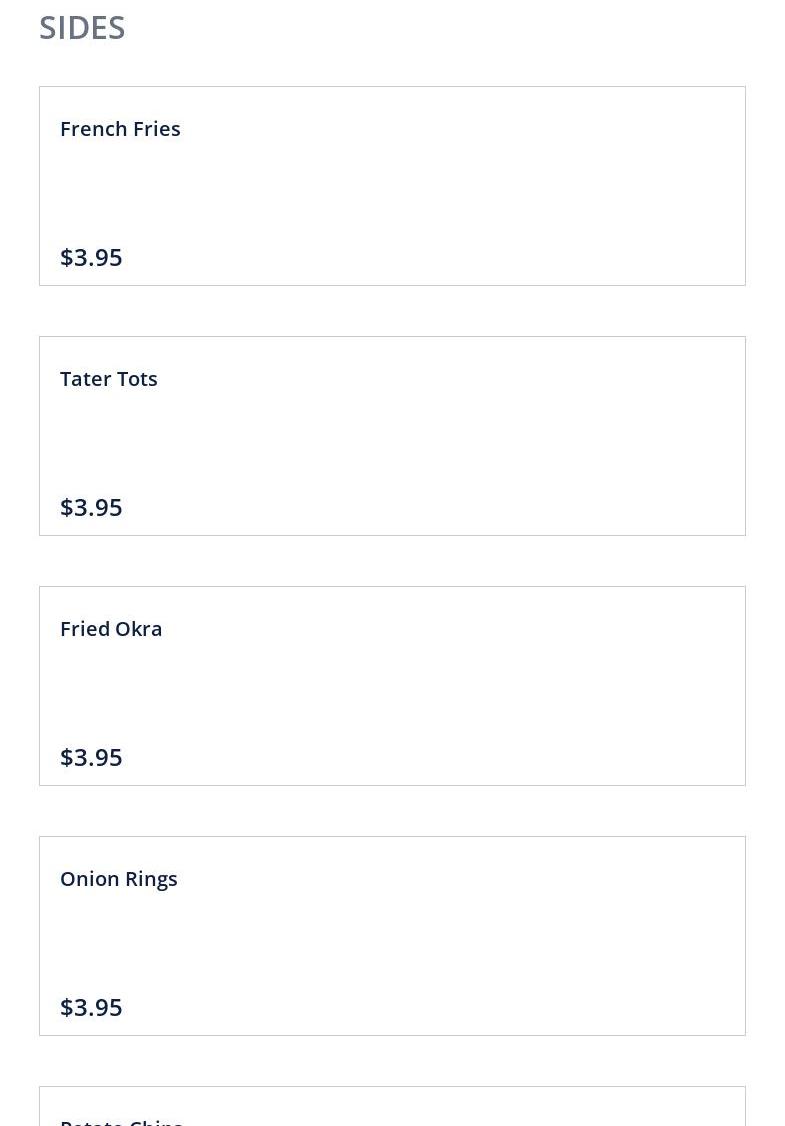Click the gap between Onion Rings and Potato Chips cards
The width and height of the screenshot is (785, 1126).
pos(392,1061)
